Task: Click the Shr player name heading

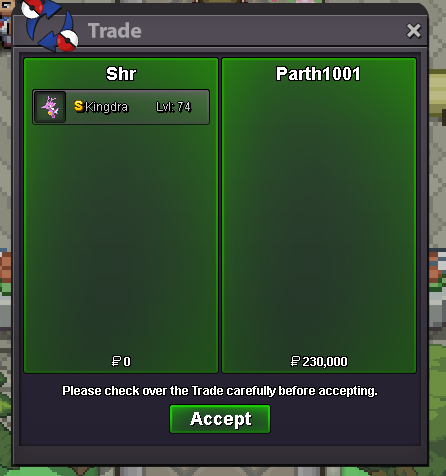Action: [x=121, y=74]
